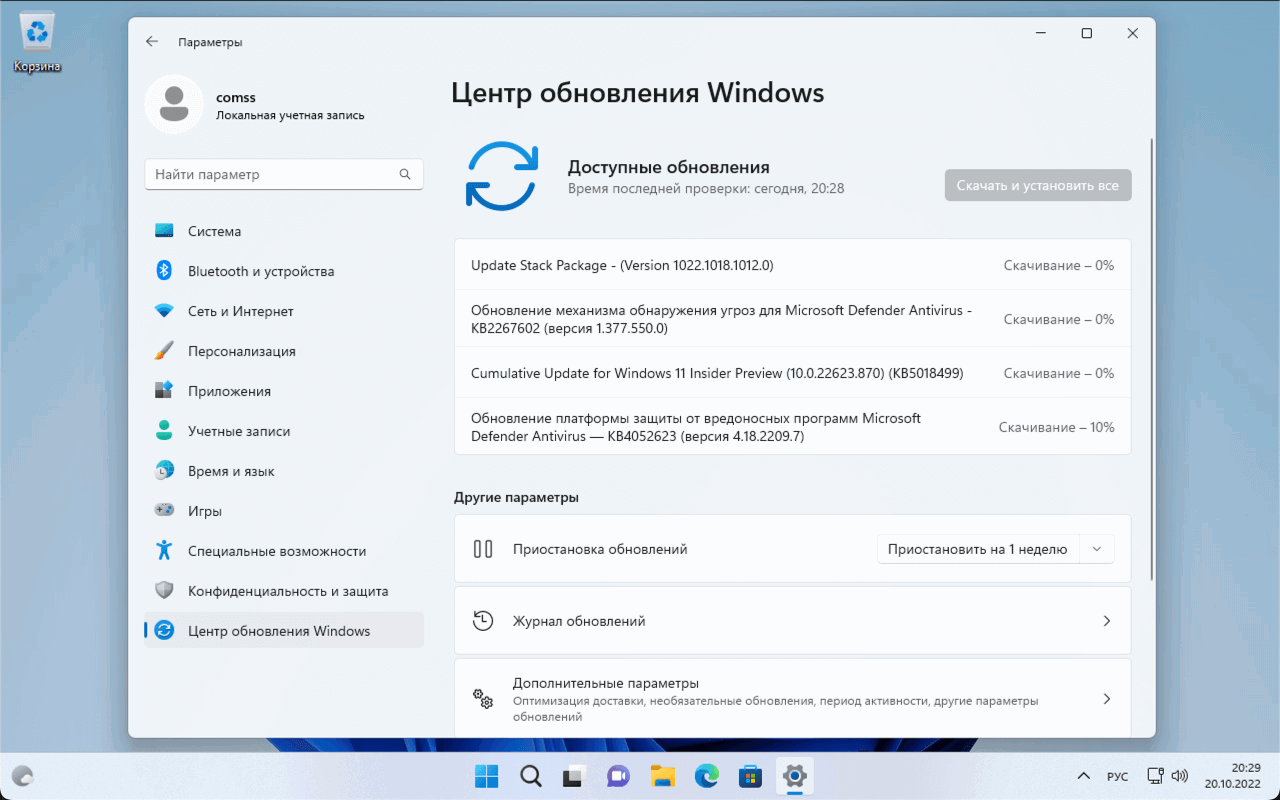This screenshot has height=800, width=1280.
Task: Click the Приложения apps icon
Action: (x=165, y=391)
